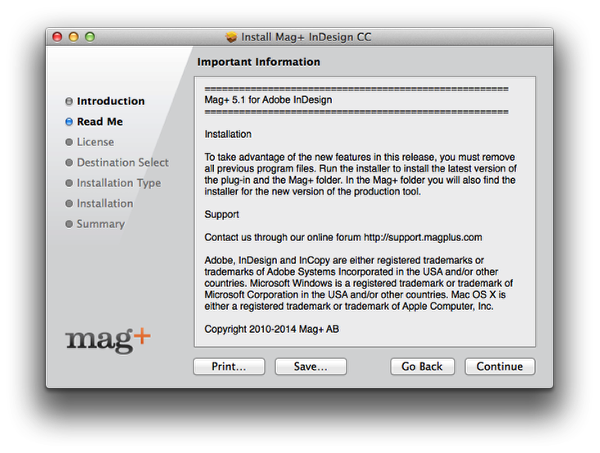
Task: Click the mag+ logo
Action: click(108, 341)
